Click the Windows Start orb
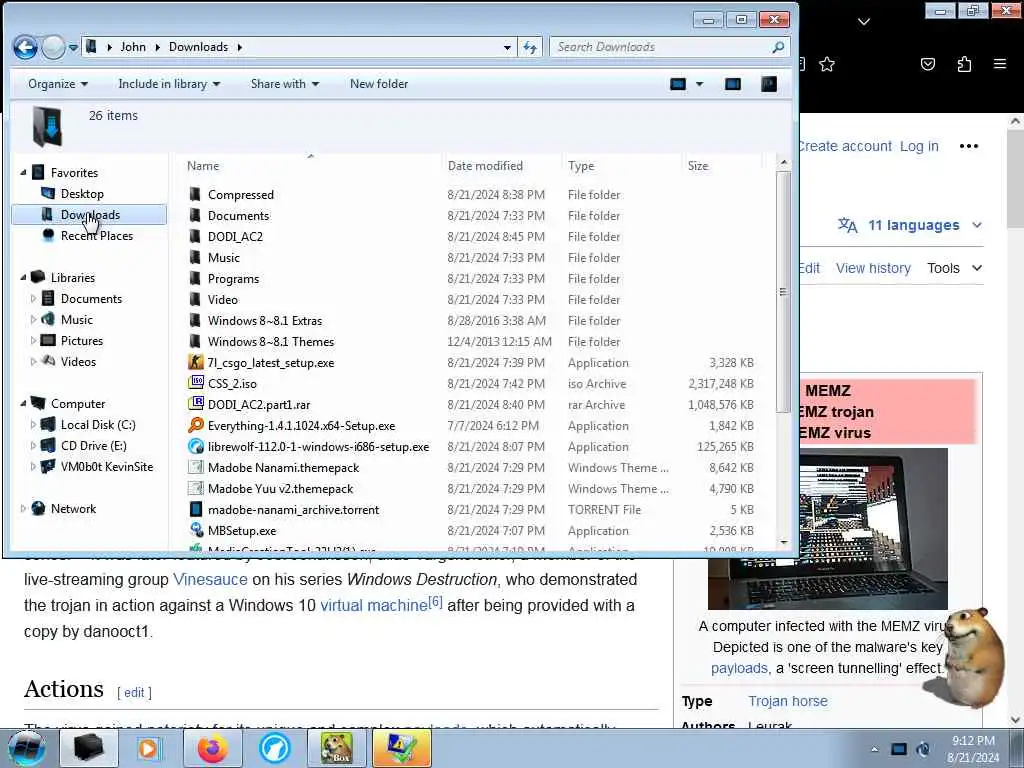 pos(26,748)
